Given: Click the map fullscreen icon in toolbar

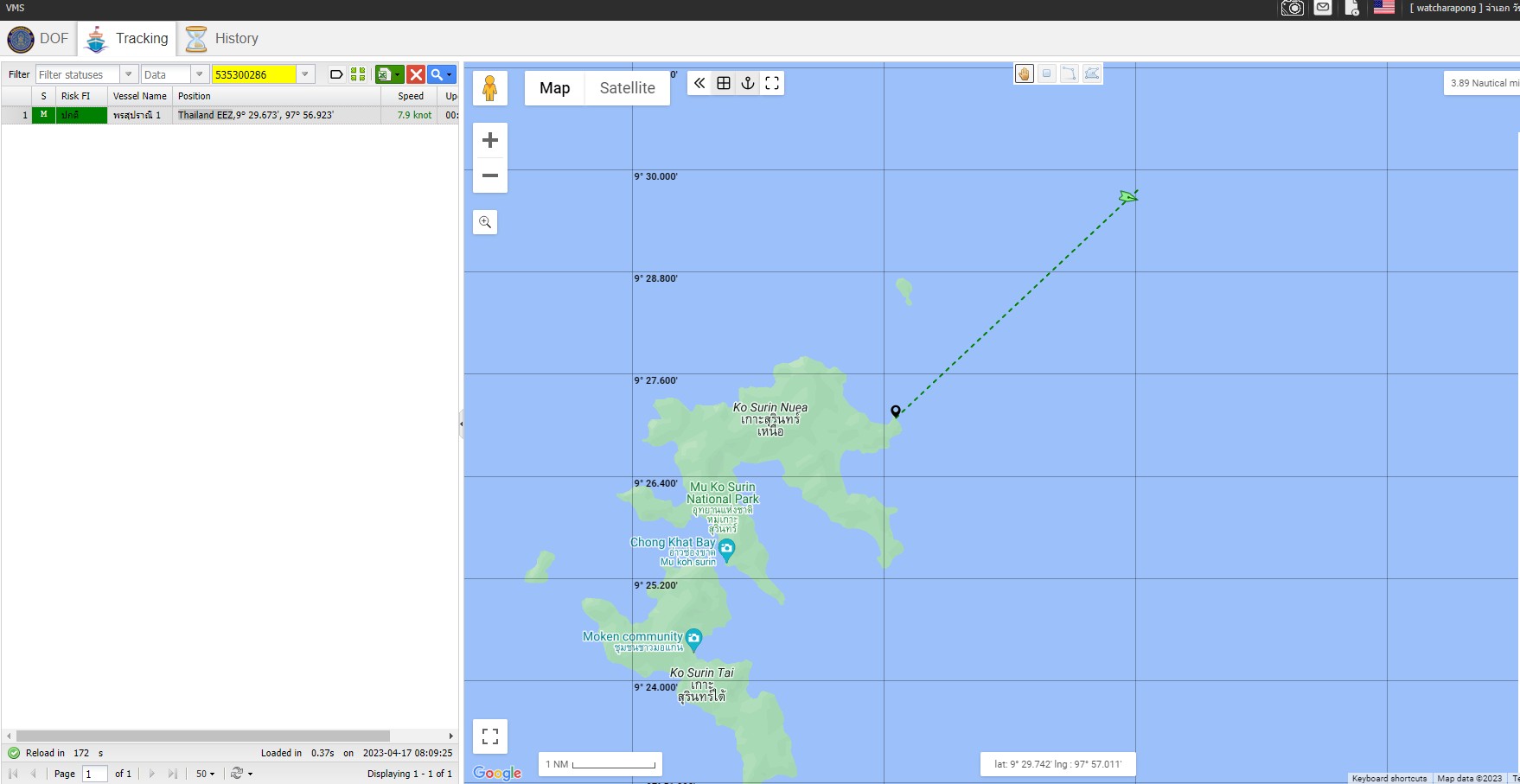Looking at the screenshot, I should [x=772, y=83].
